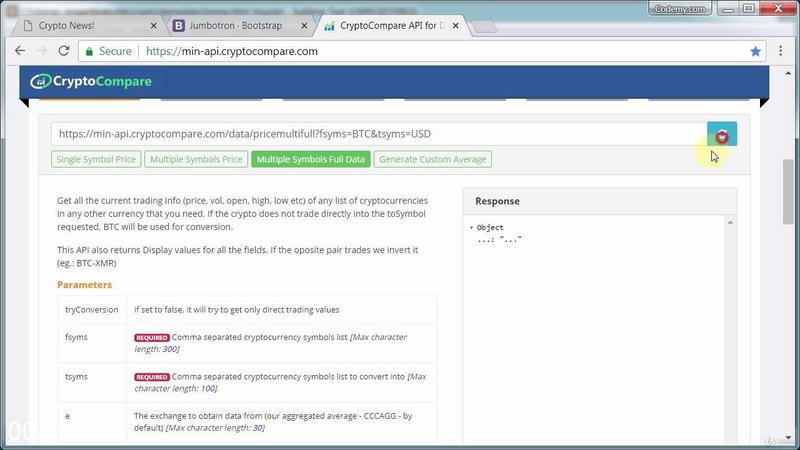Bookmark page with the star icon
The width and height of the screenshot is (800, 450).
(x=756, y=51)
